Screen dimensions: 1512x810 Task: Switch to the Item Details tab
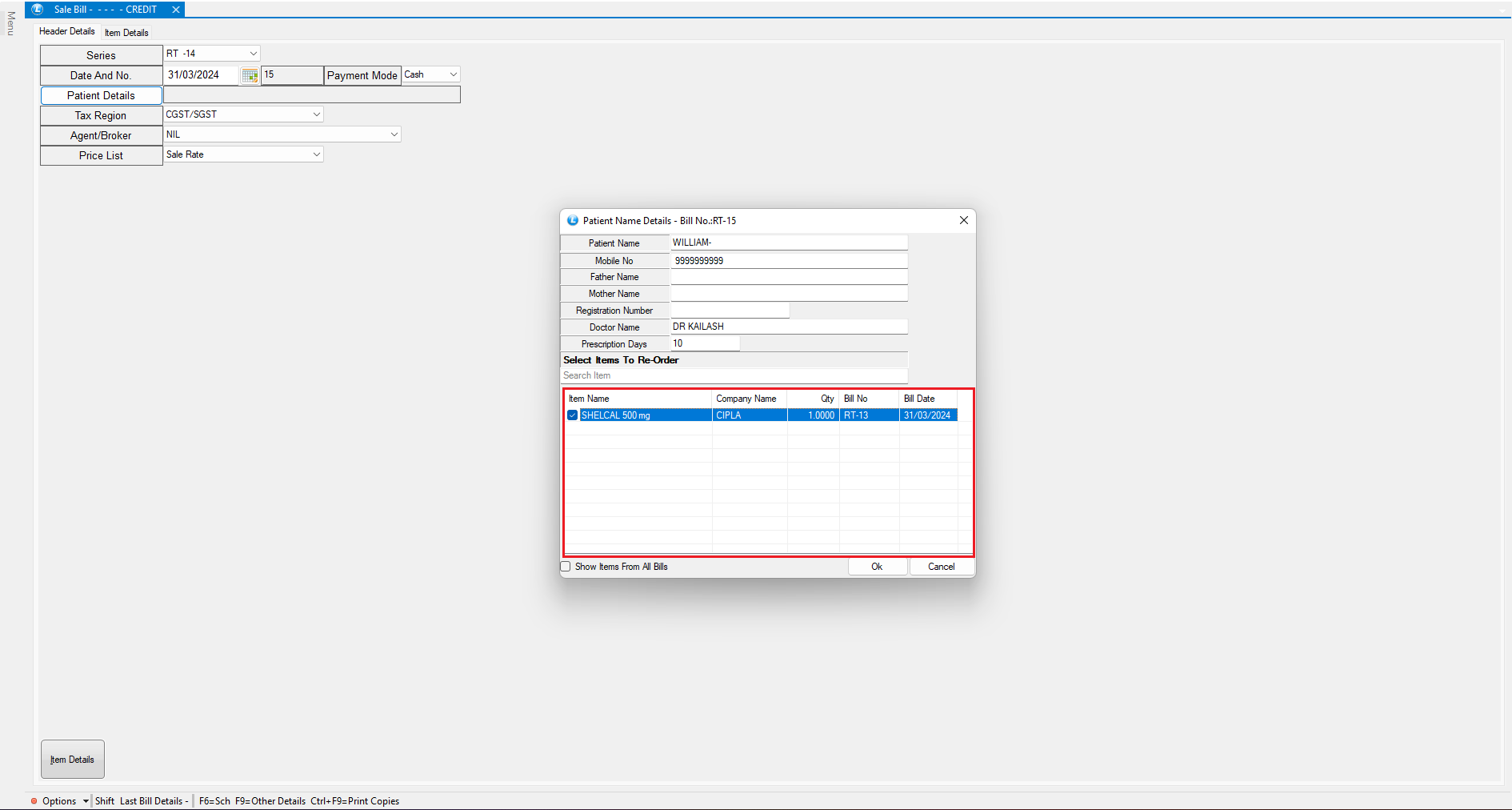[x=126, y=33]
